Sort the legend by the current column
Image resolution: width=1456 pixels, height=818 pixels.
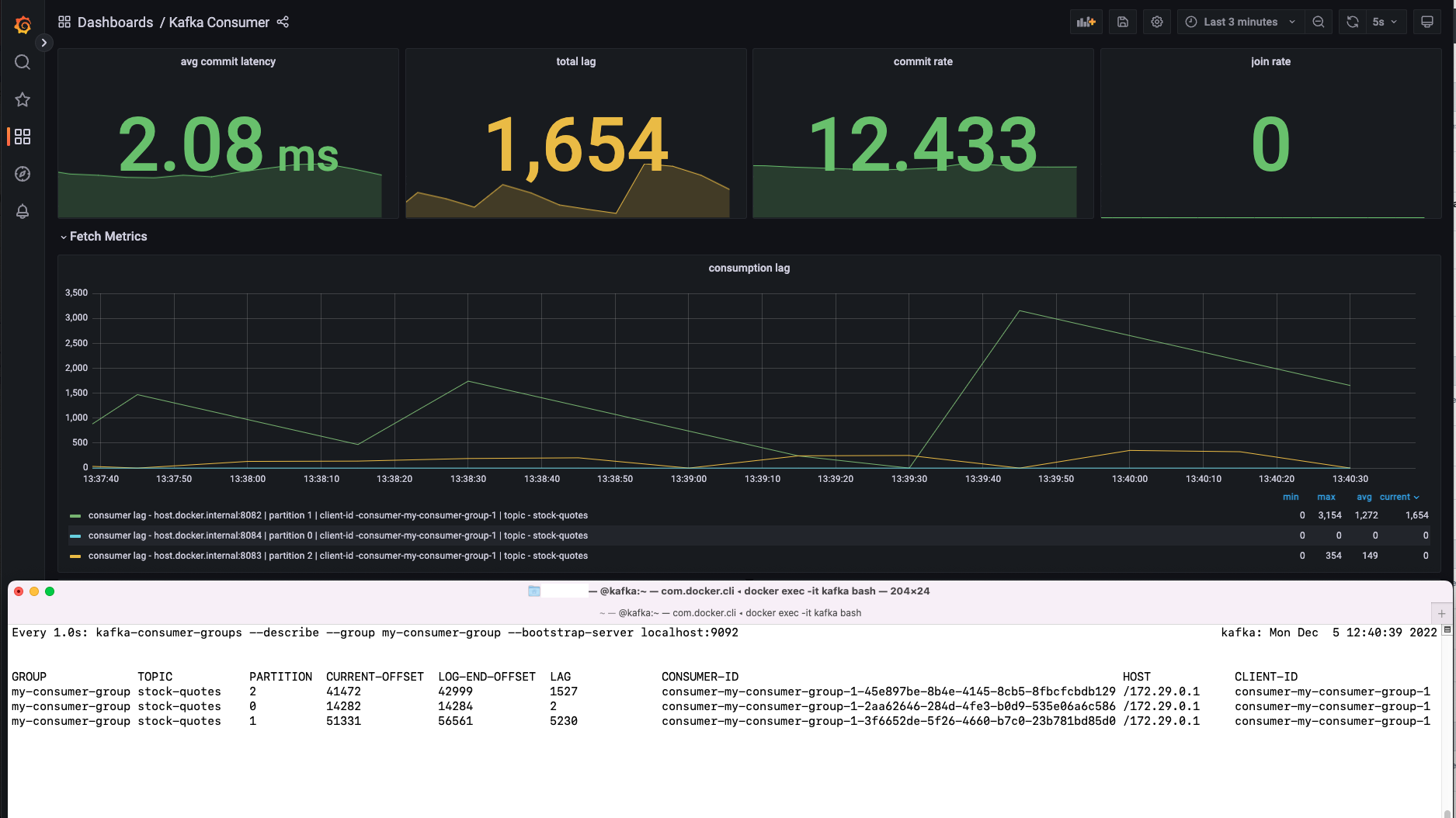pyautogui.click(x=1399, y=497)
